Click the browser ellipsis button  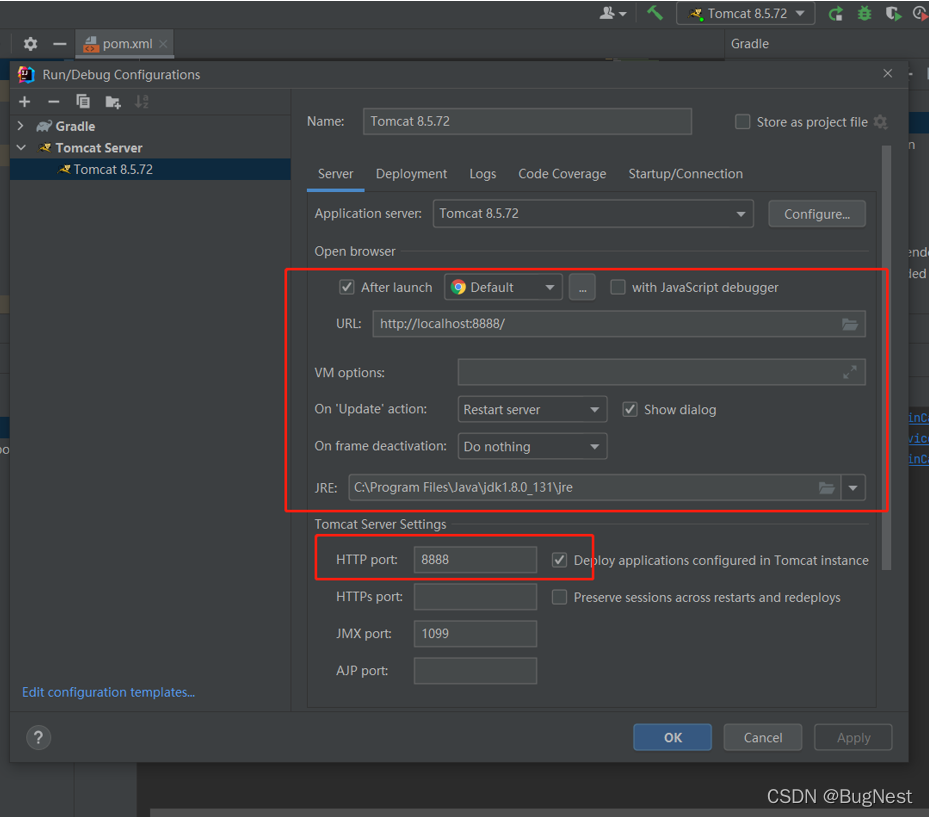coord(582,287)
